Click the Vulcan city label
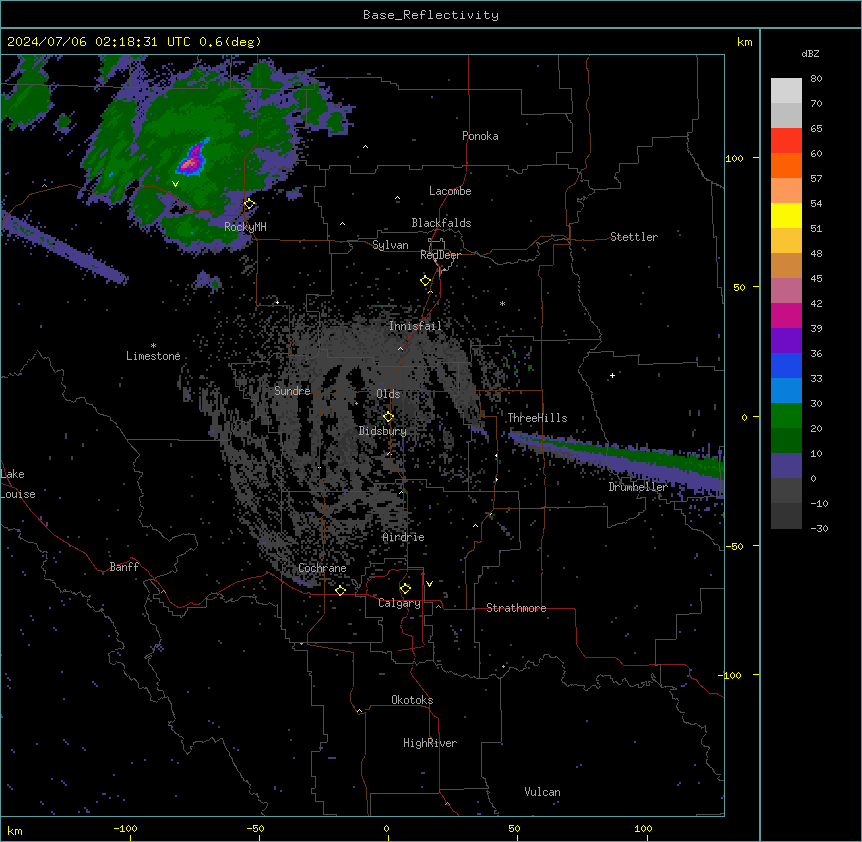This screenshot has width=862, height=842. coord(543,792)
